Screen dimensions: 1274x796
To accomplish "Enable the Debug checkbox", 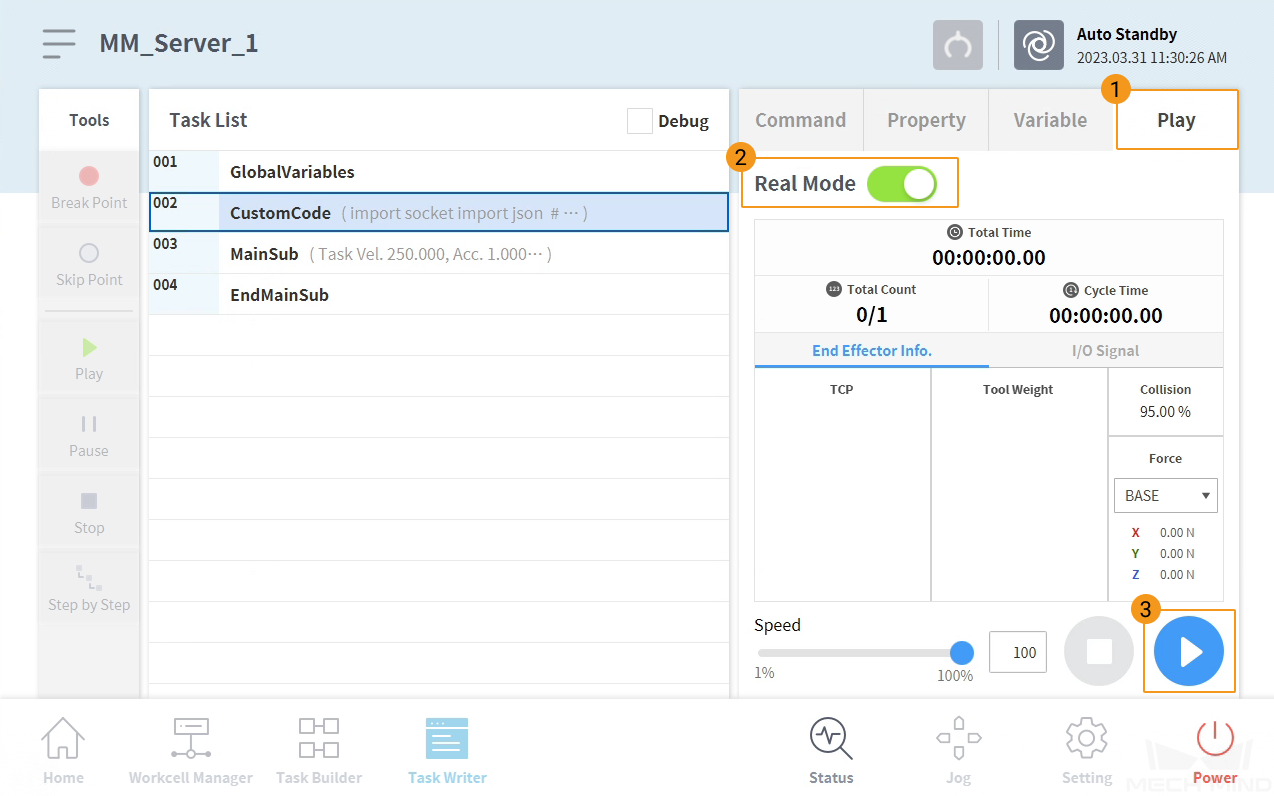I will (x=640, y=121).
